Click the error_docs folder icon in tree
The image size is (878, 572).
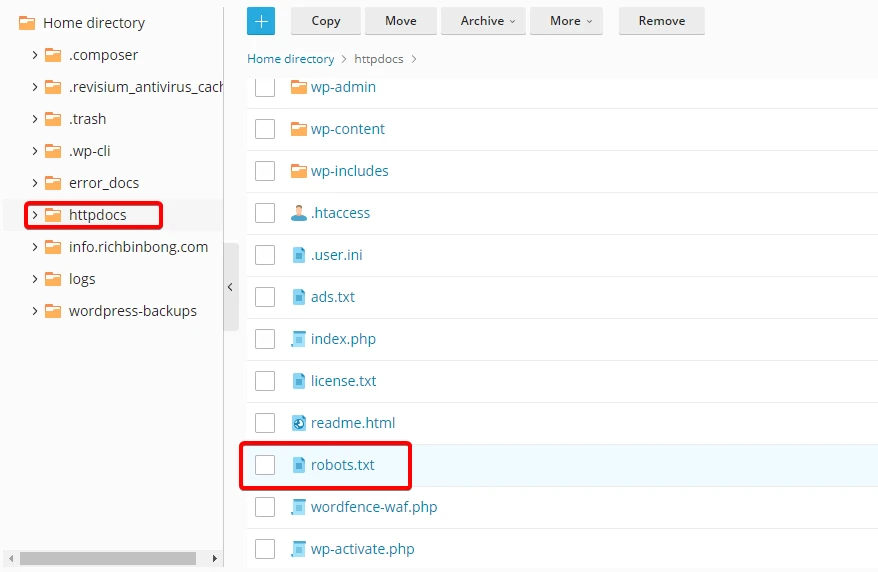tap(53, 182)
